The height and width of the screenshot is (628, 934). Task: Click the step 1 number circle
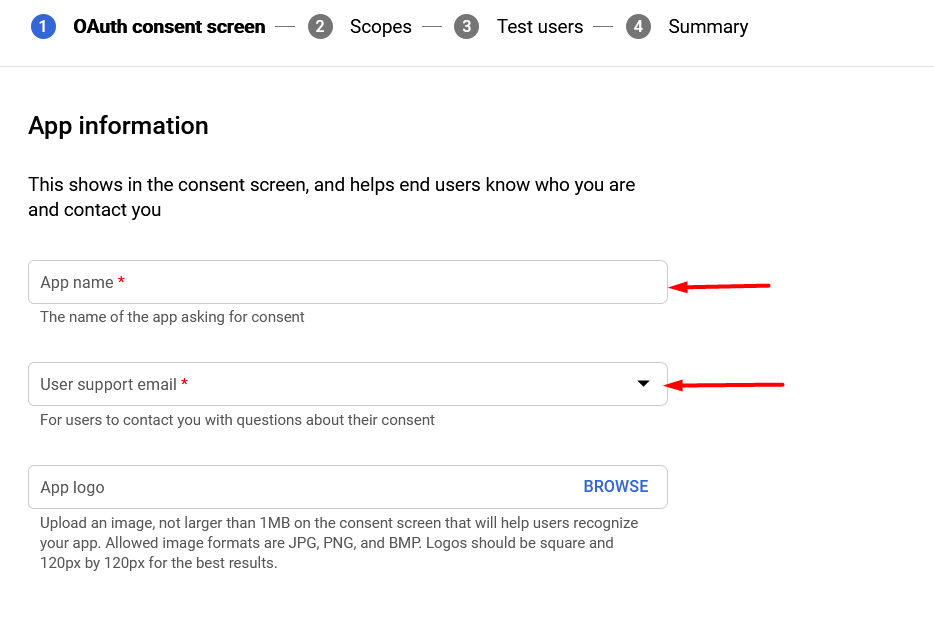click(43, 27)
